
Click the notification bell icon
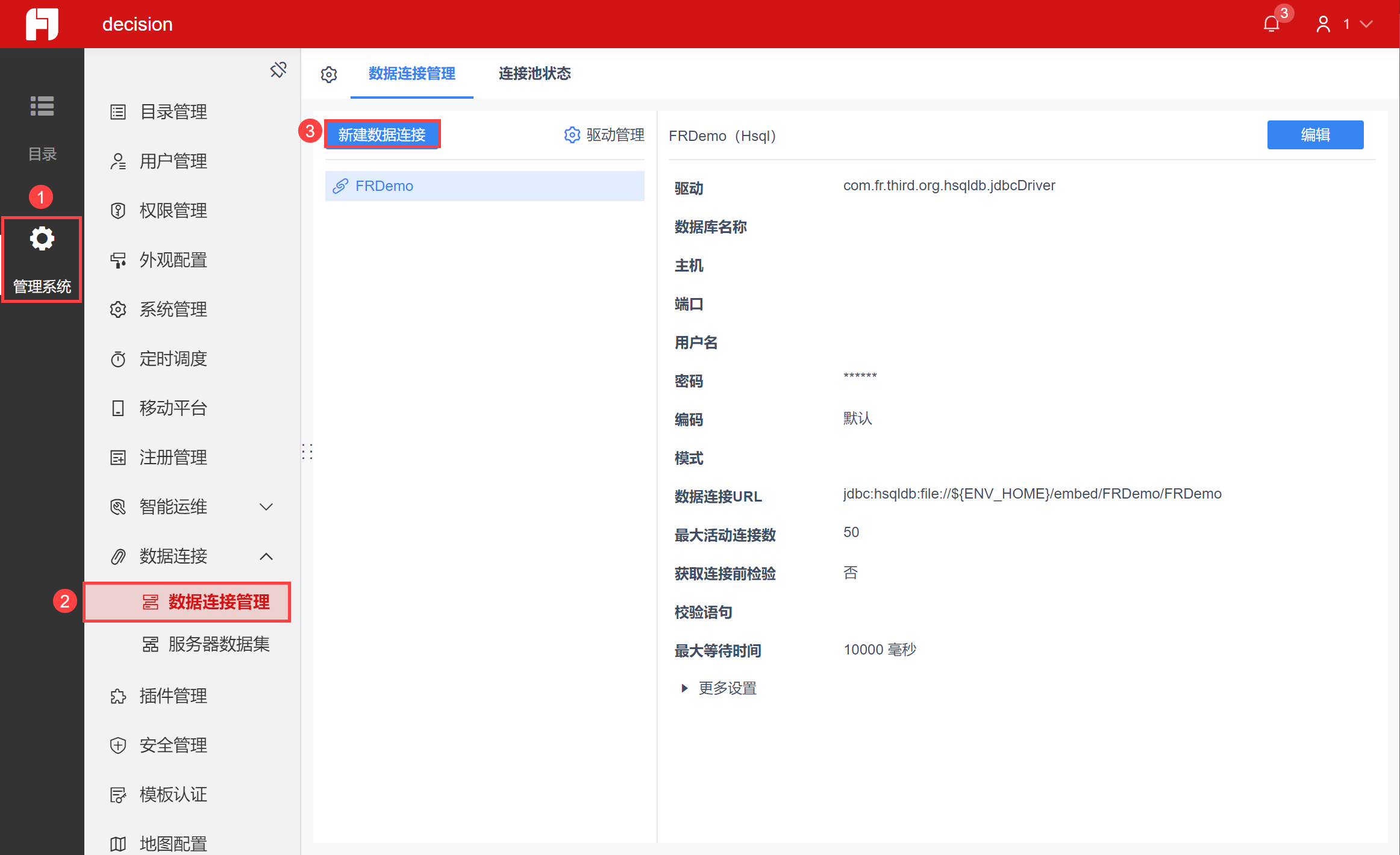pos(1271,24)
